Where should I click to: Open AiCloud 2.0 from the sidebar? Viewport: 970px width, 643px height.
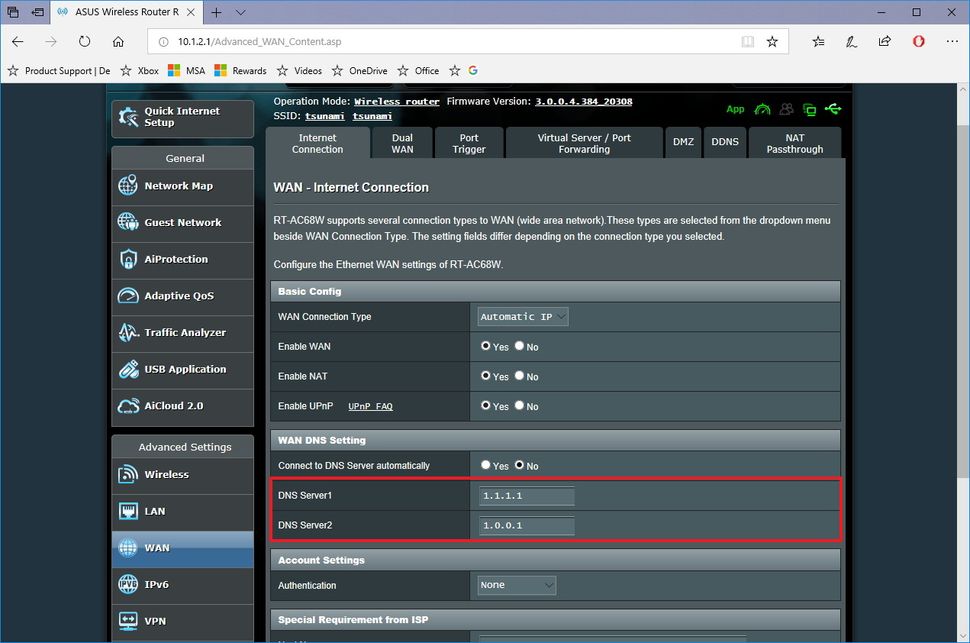point(182,407)
